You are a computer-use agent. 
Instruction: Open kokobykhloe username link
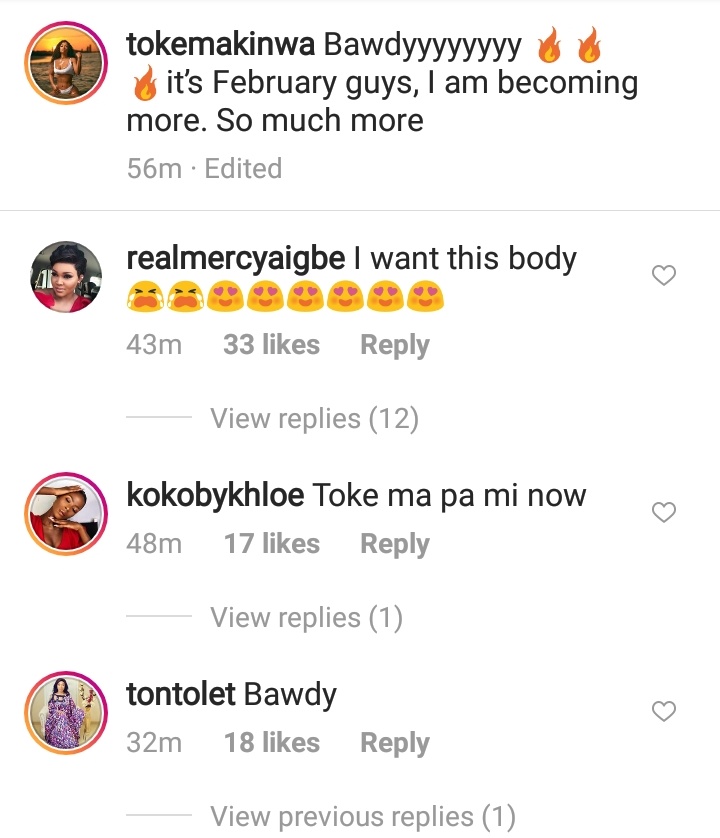pos(216,495)
